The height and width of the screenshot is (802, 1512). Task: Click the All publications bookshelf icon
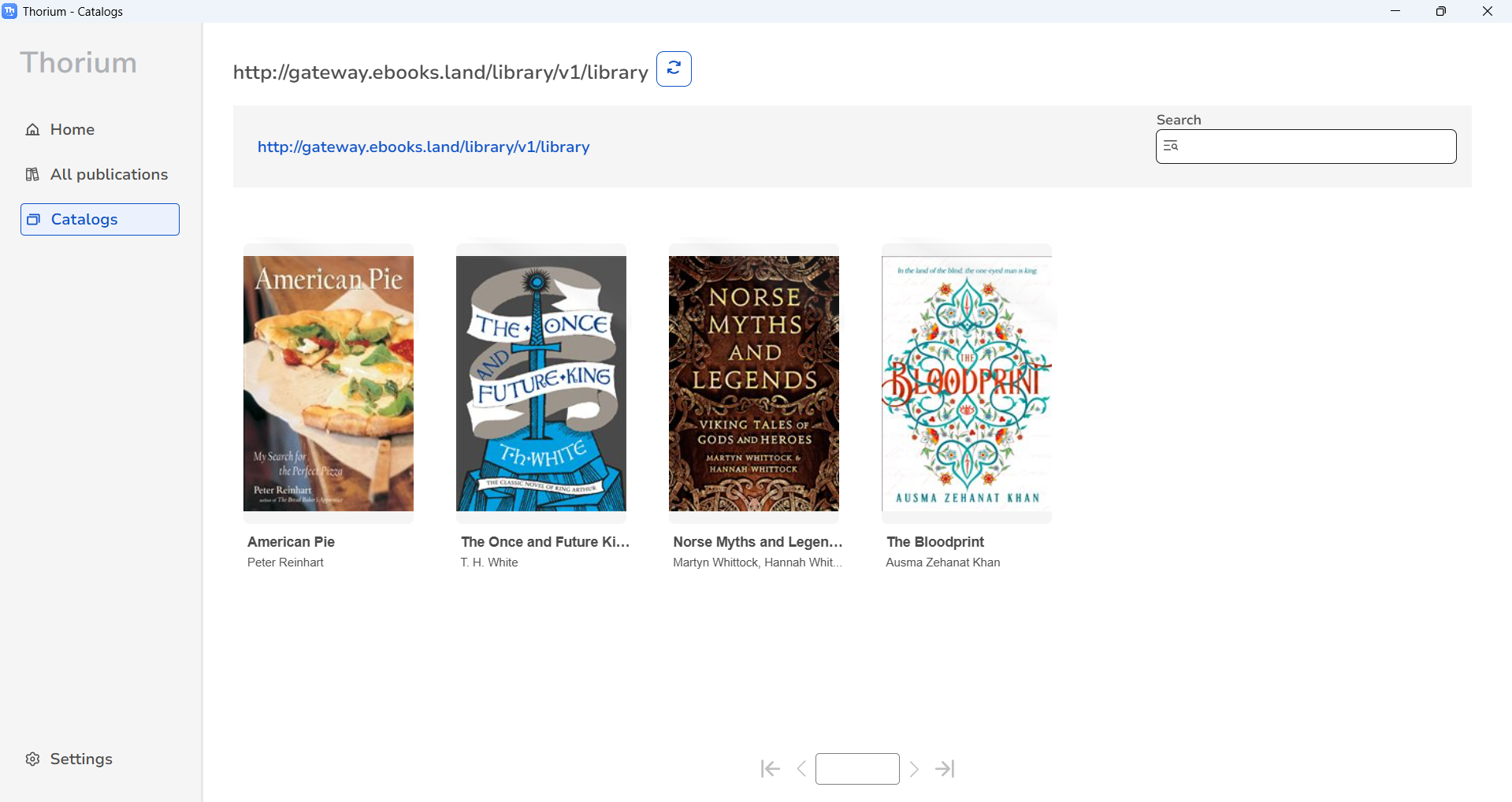tap(32, 174)
